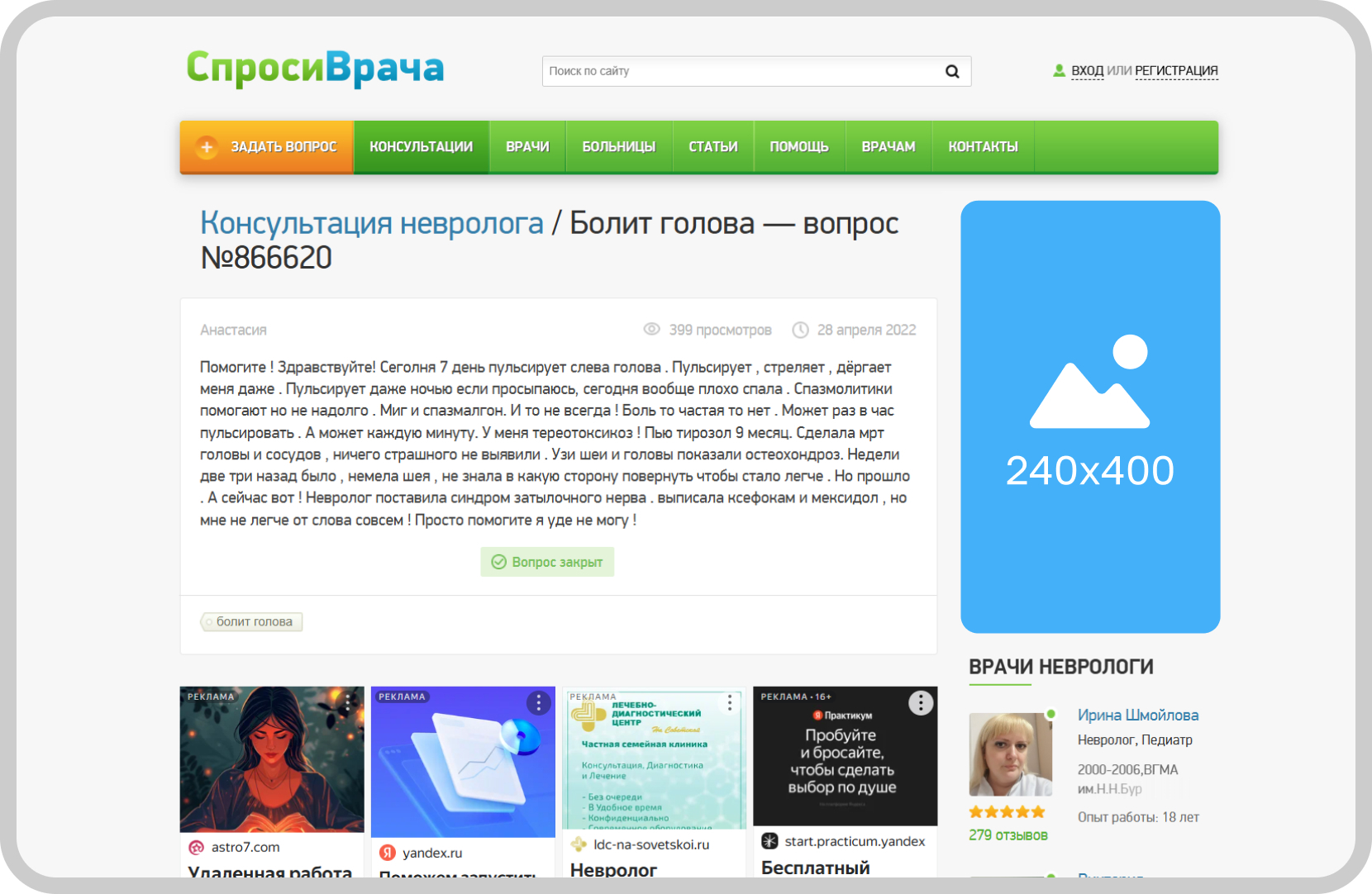The height and width of the screenshot is (894, 1372).
Task: Click the orange plus icon for asking question
Action: click(x=207, y=147)
